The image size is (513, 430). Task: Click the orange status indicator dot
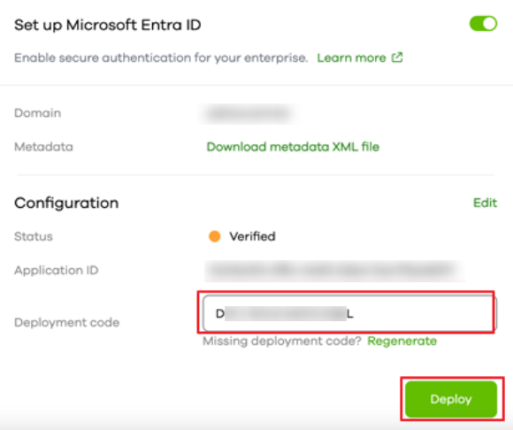tap(214, 236)
